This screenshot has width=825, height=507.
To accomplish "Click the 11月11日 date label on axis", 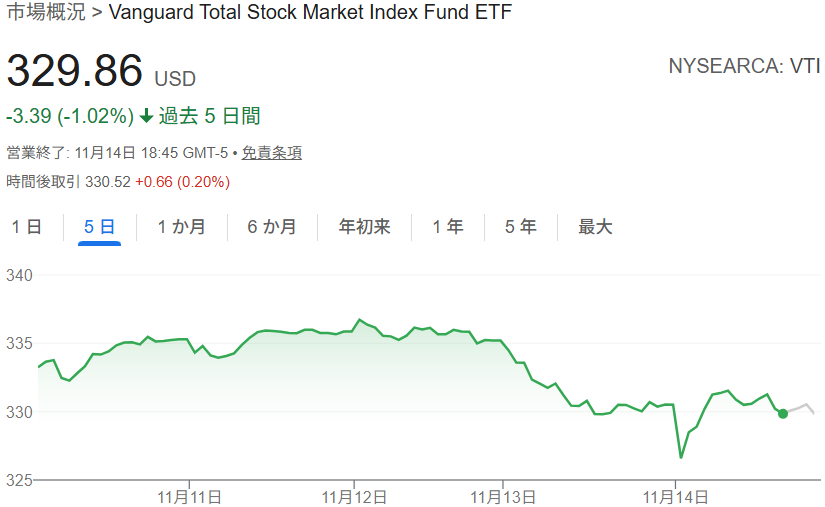I will (190, 495).
